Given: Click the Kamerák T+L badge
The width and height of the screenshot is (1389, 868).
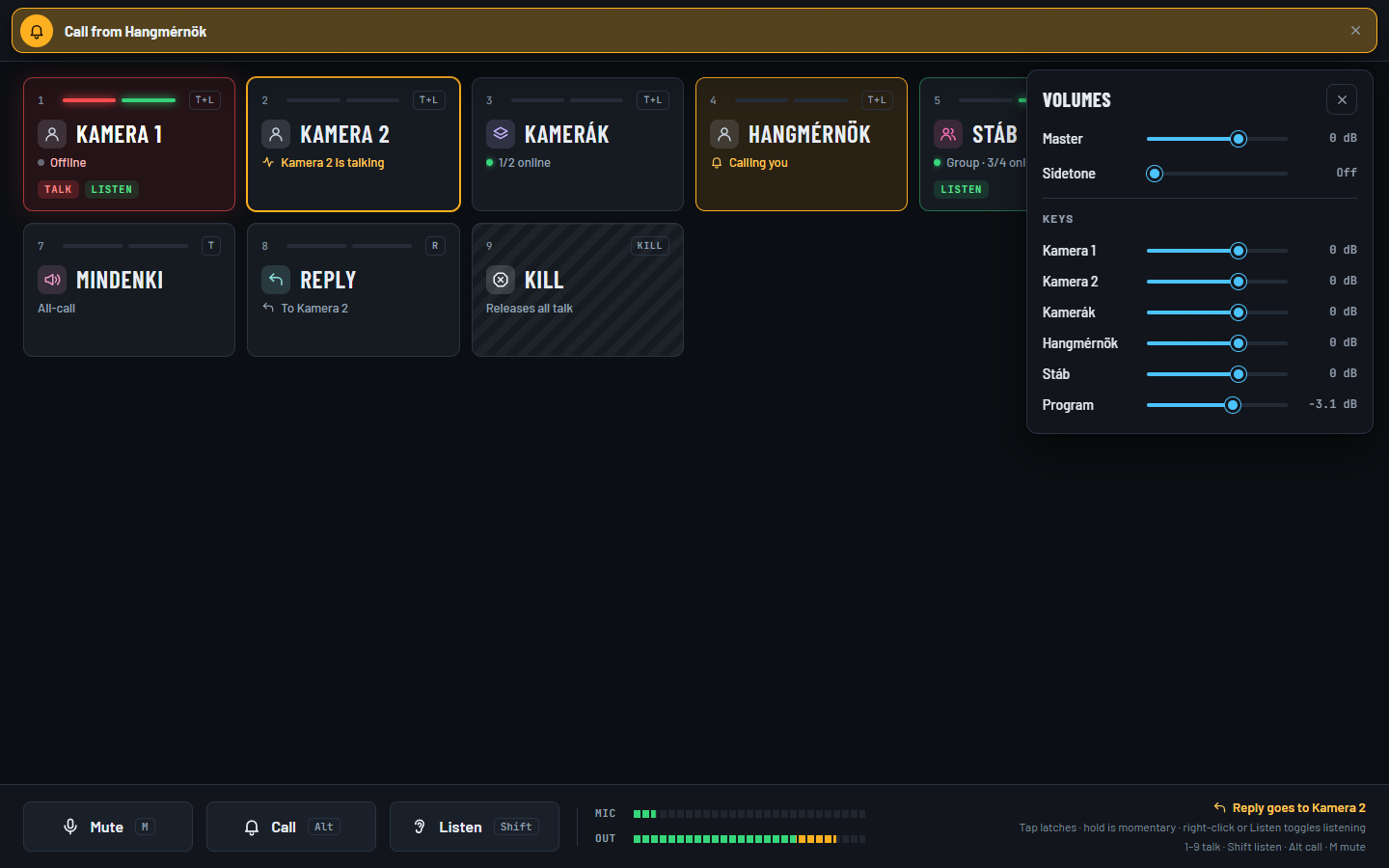Looking at the screenshot, I should [x=653, y=100].
